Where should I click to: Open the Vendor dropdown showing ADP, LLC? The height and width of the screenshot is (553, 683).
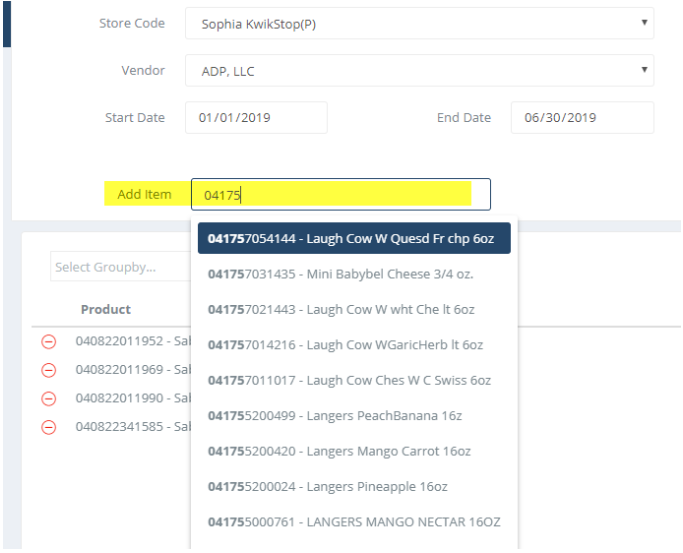pyautogui.click(x=419, y=71)
